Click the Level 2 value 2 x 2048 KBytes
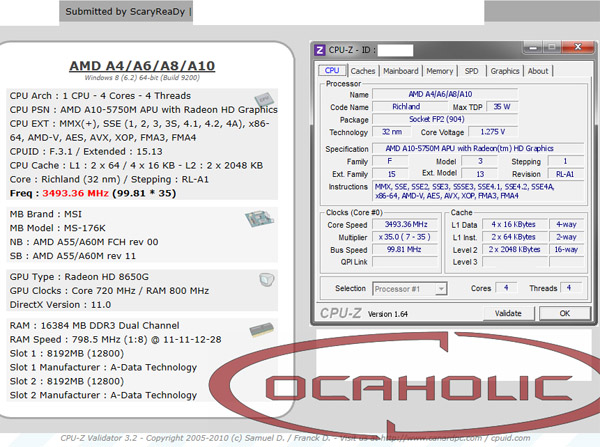The width and height of the screenshot is (600, 447). pos(514,250)
